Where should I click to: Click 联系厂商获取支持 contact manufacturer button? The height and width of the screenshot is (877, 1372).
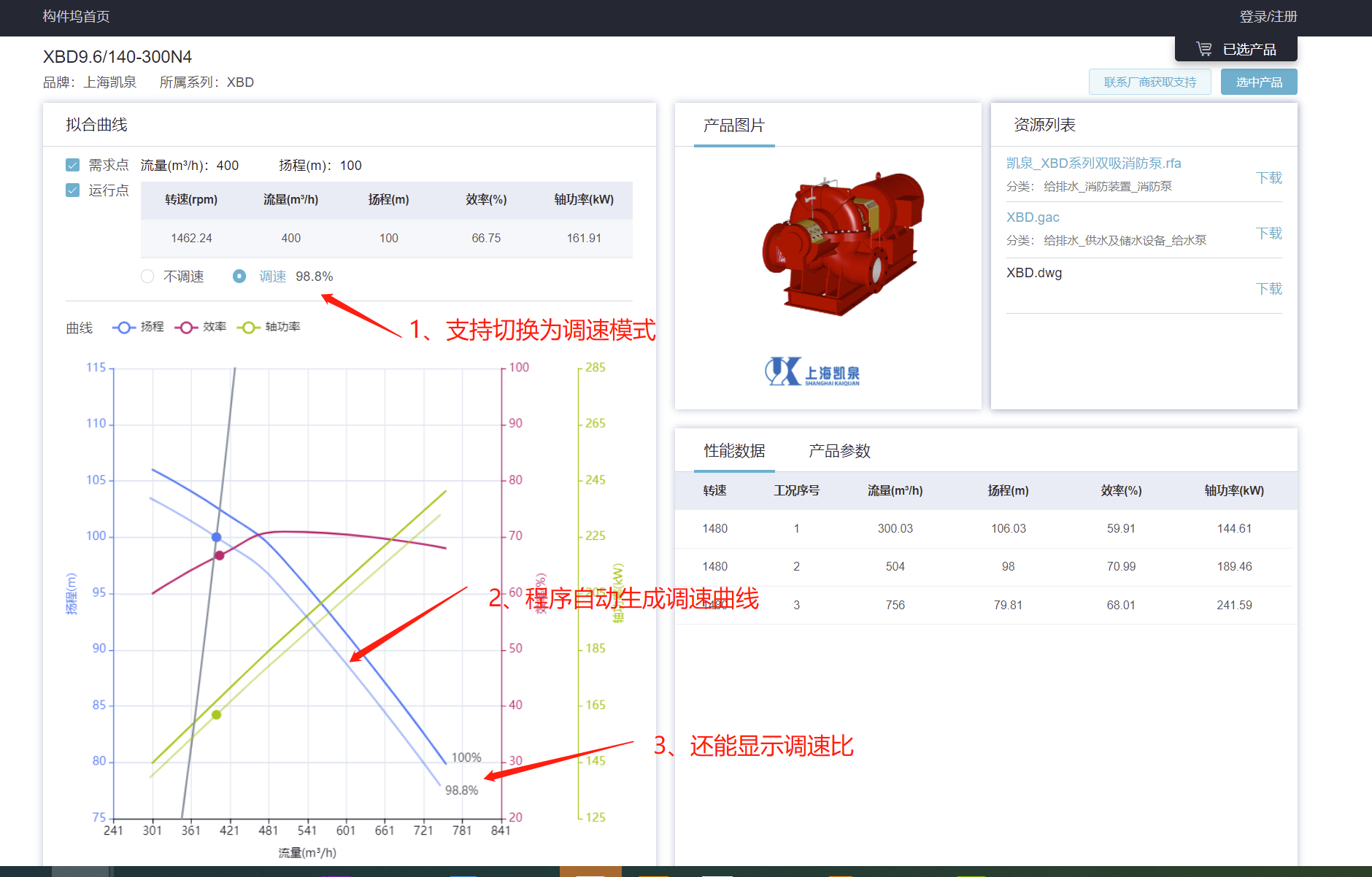tap(1150, 82)
